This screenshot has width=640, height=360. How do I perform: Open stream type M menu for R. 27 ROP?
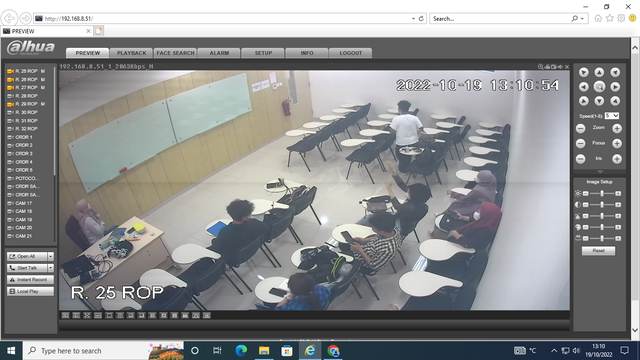[43, 87]
